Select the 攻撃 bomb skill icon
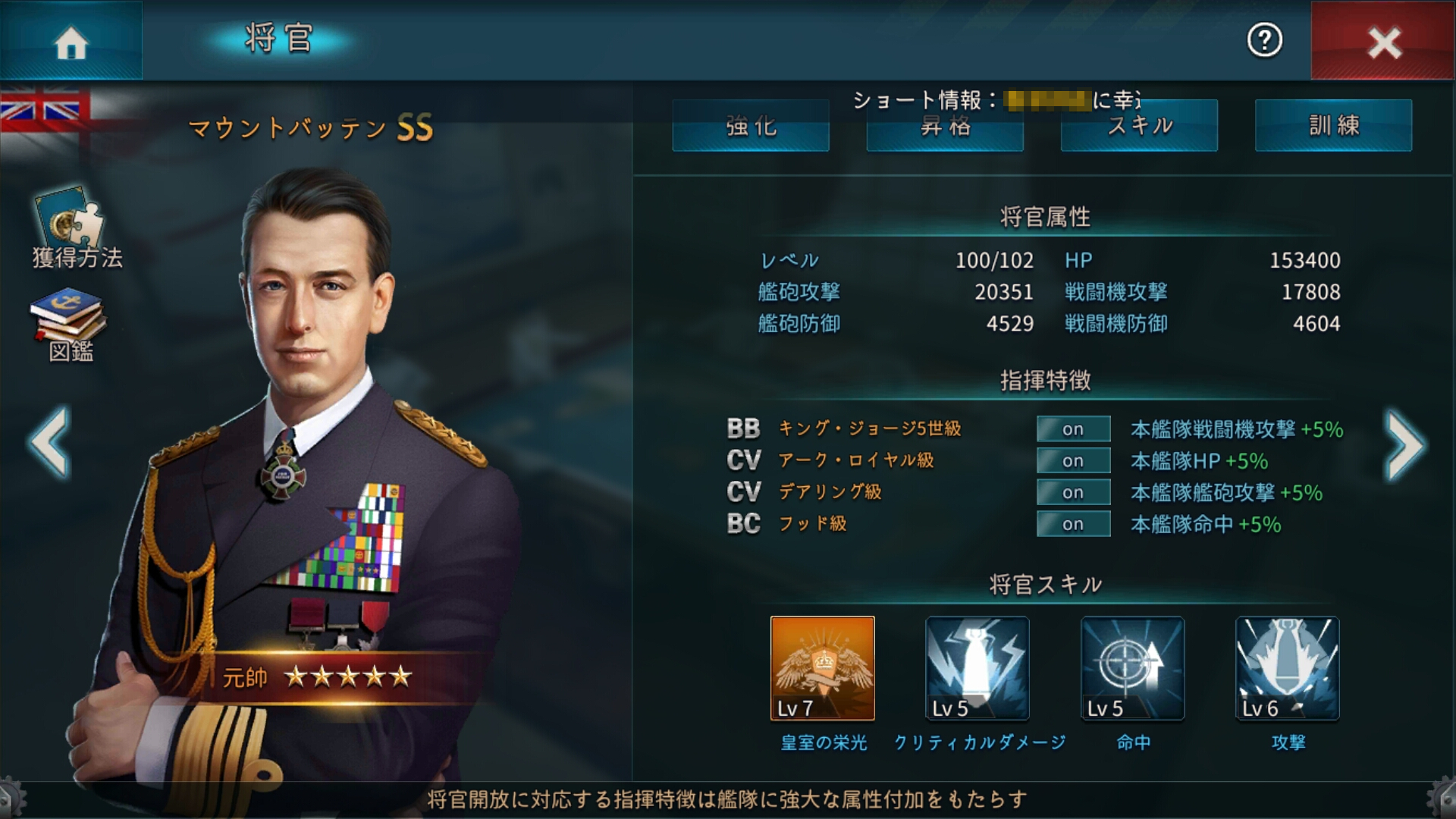 pos(1288,668)
